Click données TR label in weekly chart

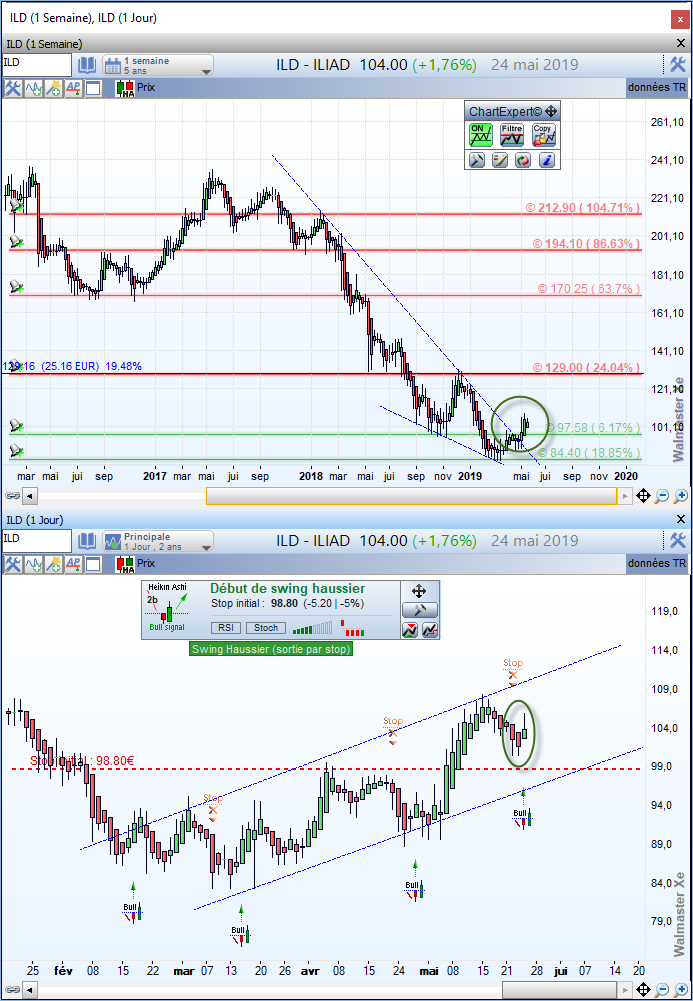click(x=657, y=88)
